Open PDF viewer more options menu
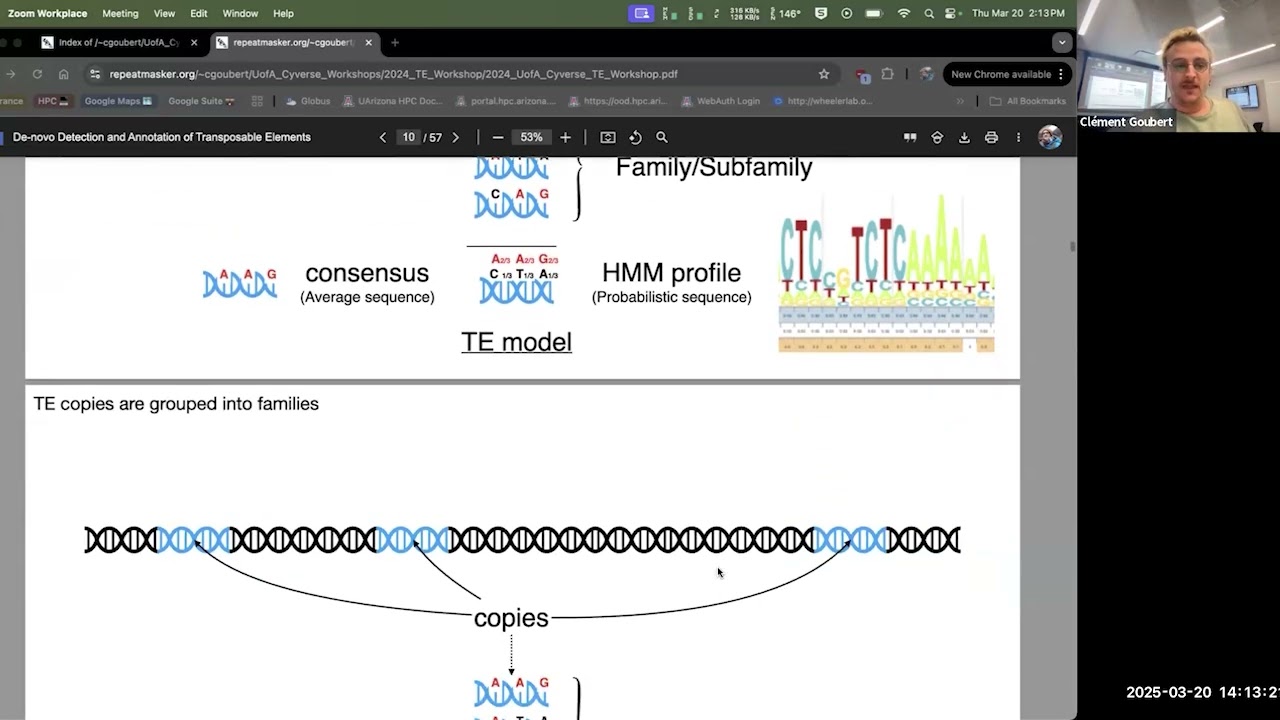This screenshot has width=1280, height=720. coord(1018,137)
